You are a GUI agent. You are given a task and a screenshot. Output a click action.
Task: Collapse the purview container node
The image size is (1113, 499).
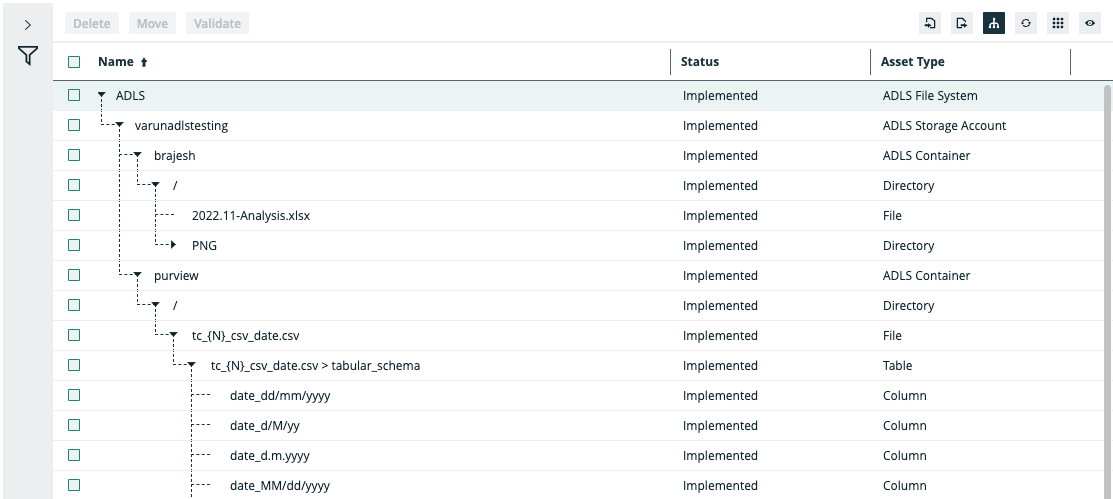pyautogui.click(x=138, y=276)
